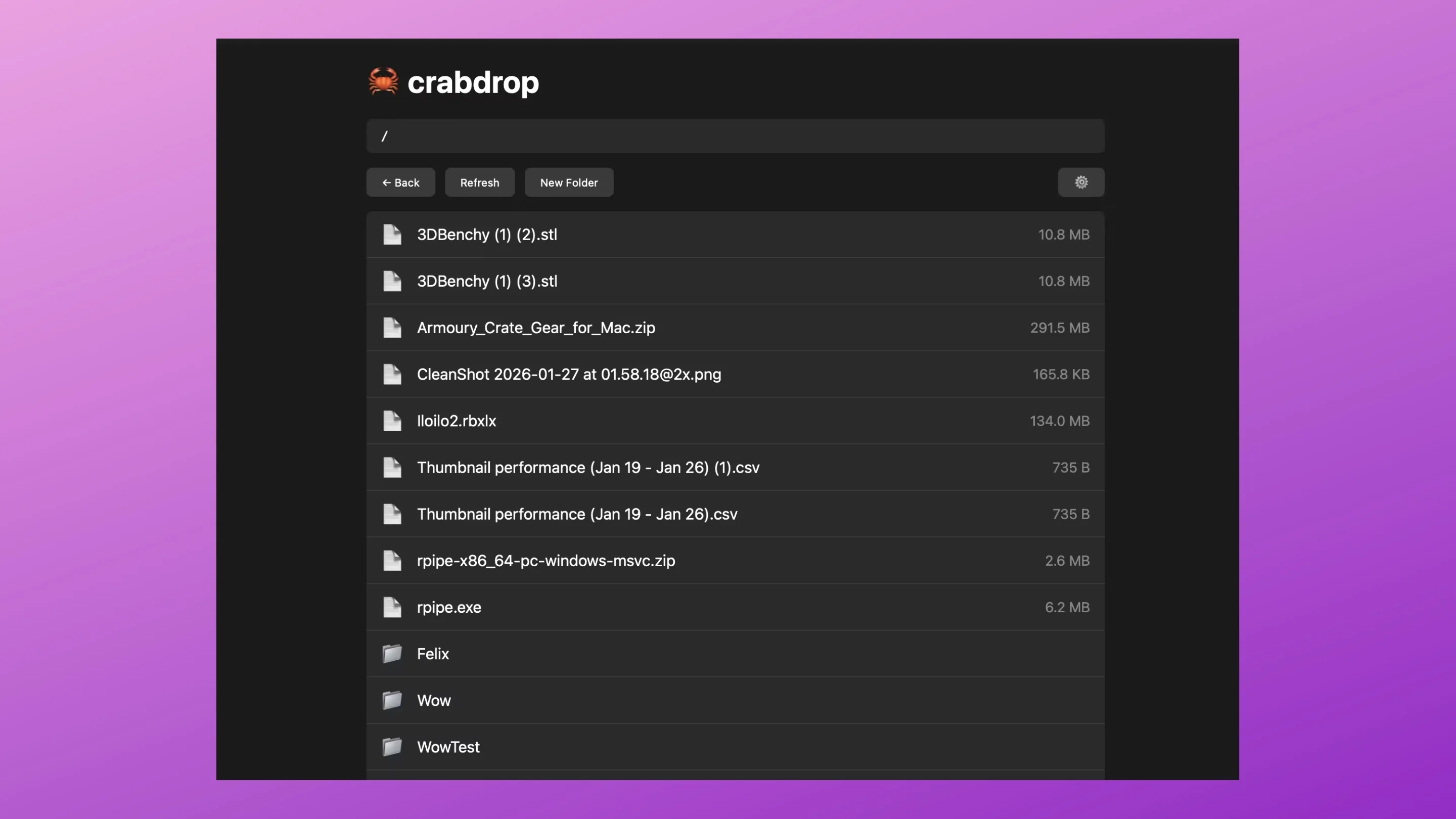1456x819 pixels.
Task: Open the settings gear icon
Action: (x=1081, y=182)
